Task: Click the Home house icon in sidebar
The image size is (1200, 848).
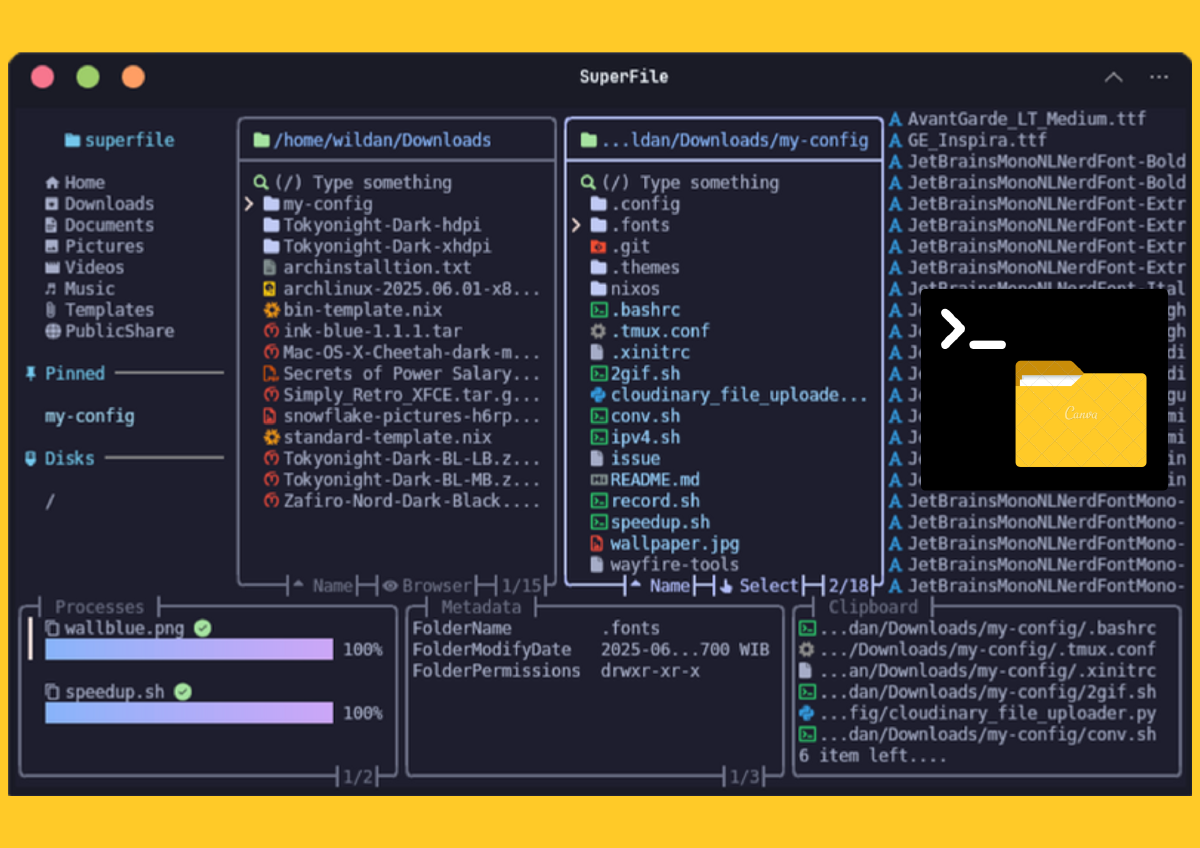Action: pyautogui.click(x=52, y=183)
